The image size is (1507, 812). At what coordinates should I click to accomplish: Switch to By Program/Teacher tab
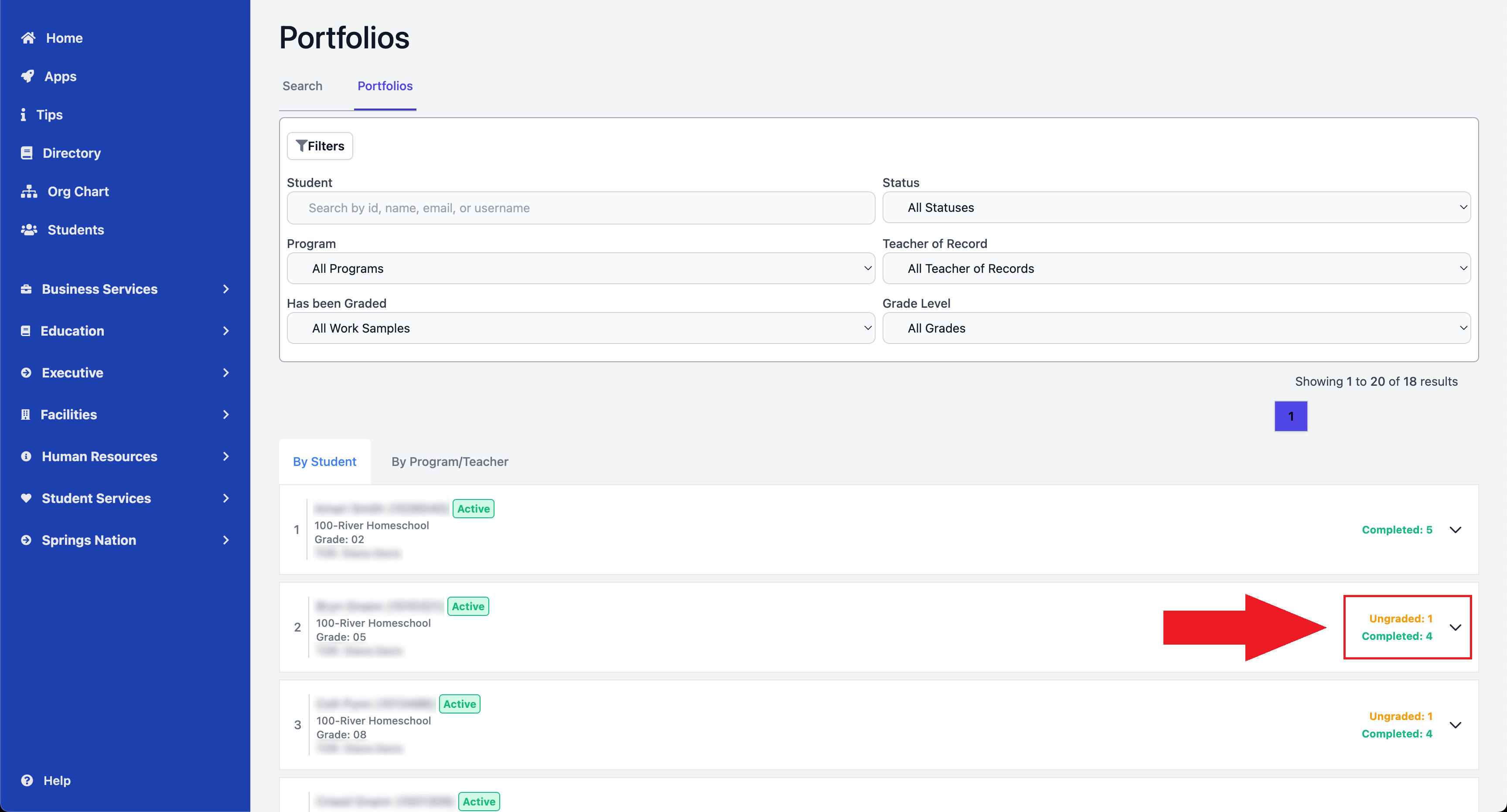(449, 462)
